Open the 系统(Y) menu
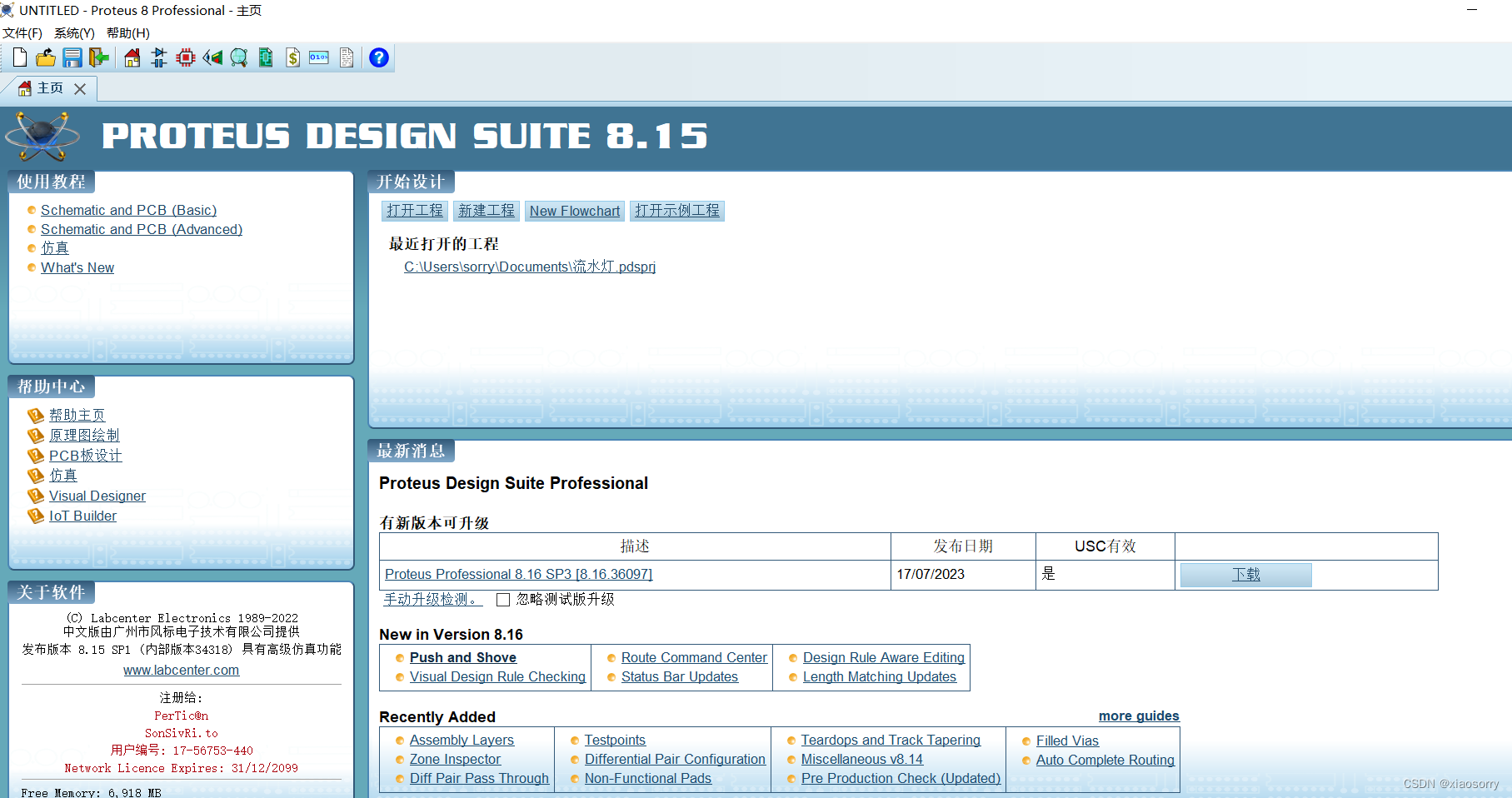1512x798 pixels. [x=74, y=33]
